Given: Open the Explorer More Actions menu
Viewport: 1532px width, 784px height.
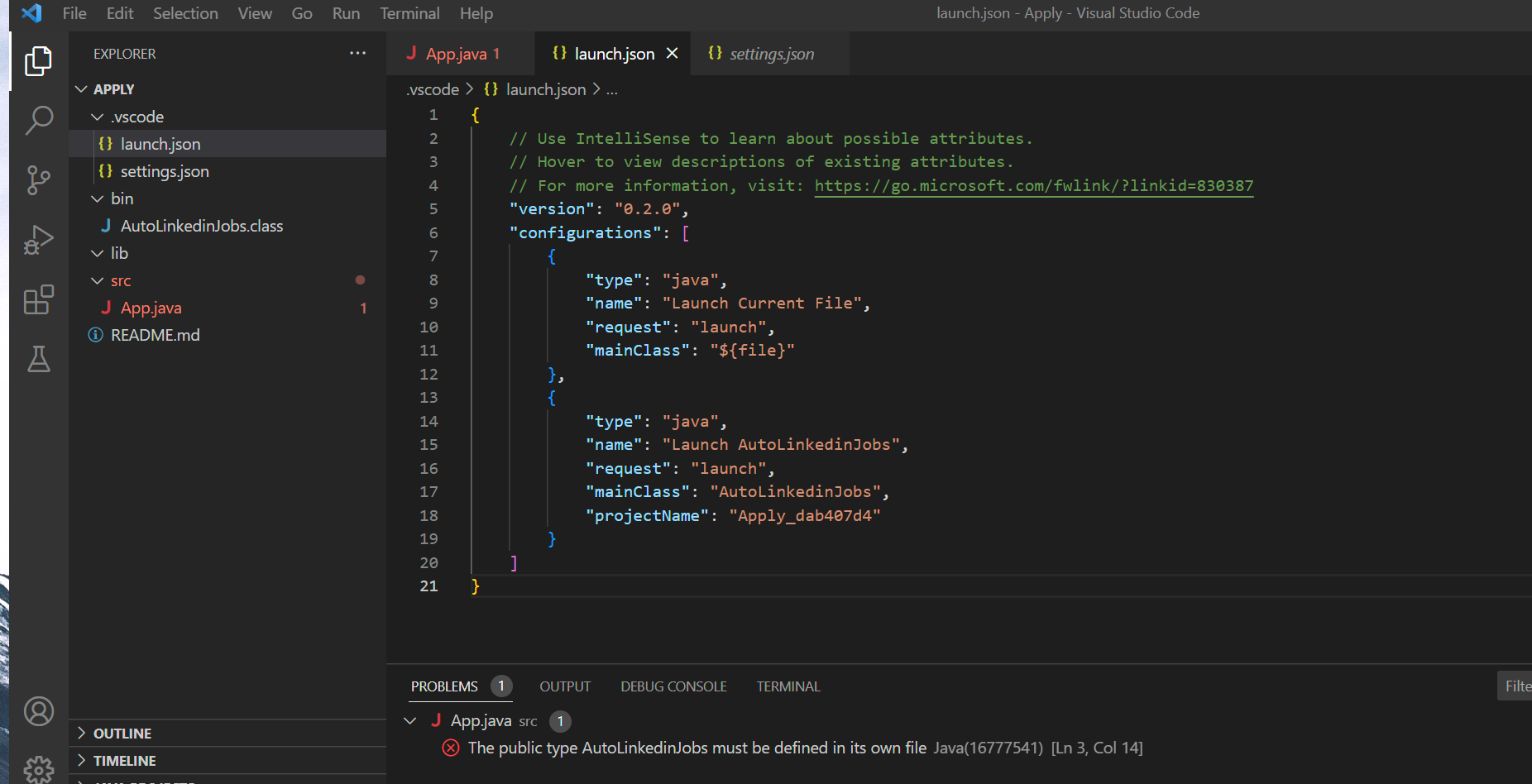Looking at the screenshot, I should (x=357, y=53).
